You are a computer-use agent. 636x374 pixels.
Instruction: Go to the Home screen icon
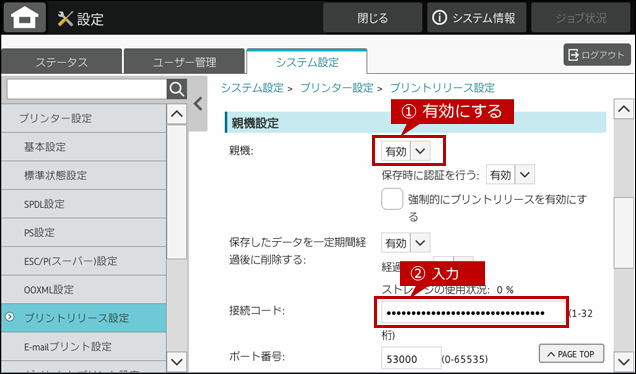coord(25,17)
